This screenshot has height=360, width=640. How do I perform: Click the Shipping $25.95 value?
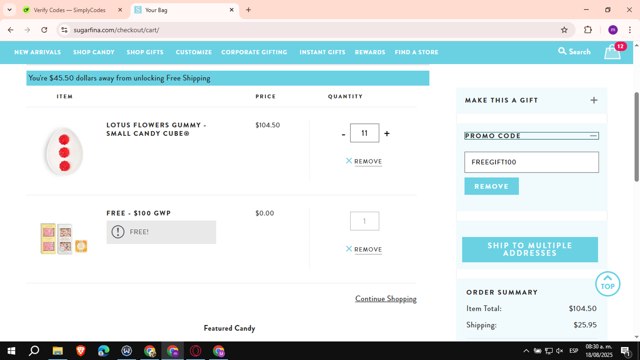tap(585, 325)
